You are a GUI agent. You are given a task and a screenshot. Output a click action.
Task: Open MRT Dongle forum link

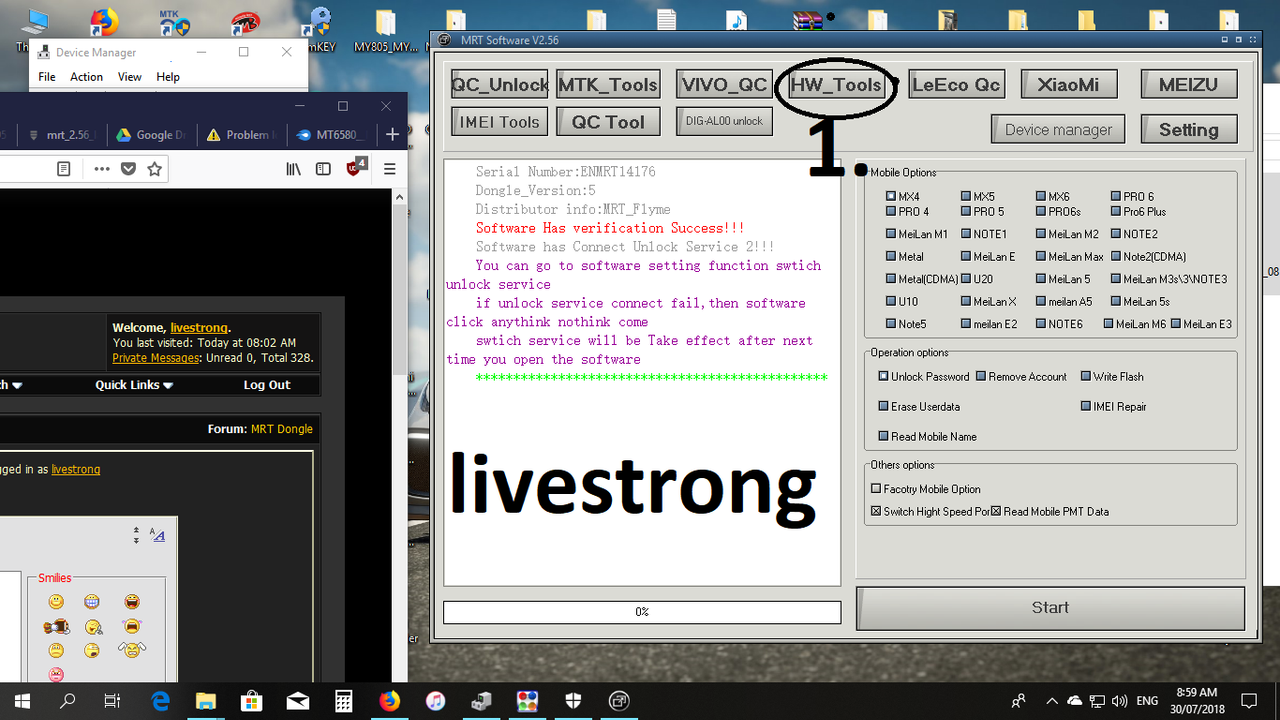coord(282,429)
